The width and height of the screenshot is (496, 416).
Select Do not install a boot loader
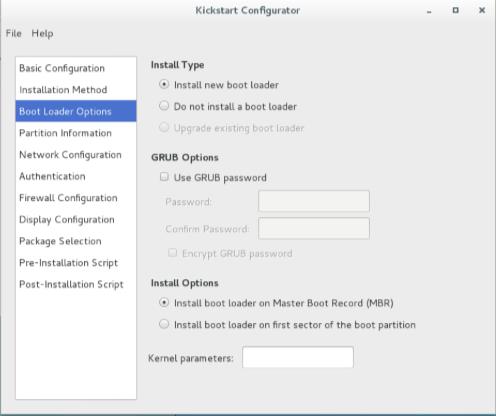[x=164, y=106]
